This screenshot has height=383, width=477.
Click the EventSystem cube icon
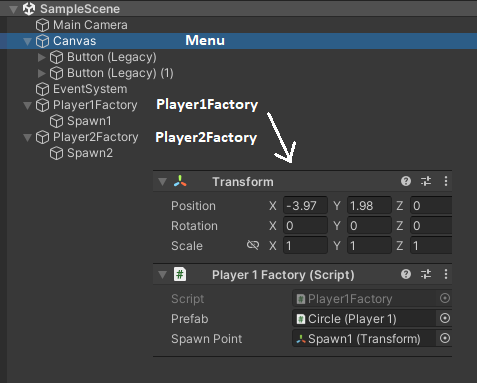[42, 89]
